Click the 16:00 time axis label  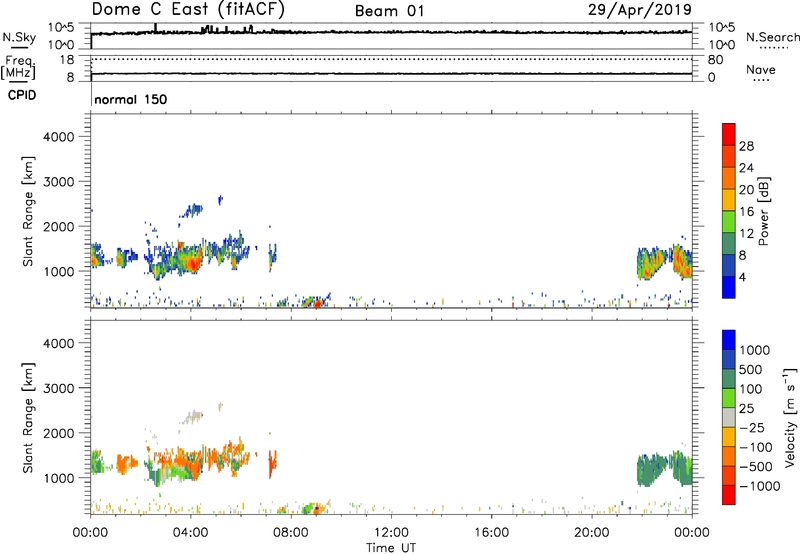pos(491,533)
